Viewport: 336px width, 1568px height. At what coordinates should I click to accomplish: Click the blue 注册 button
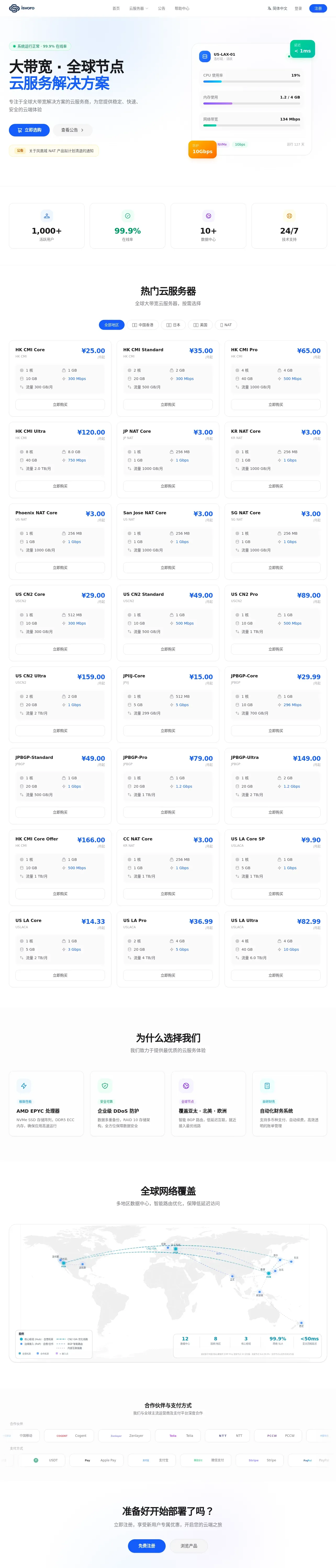pos(318,9)
